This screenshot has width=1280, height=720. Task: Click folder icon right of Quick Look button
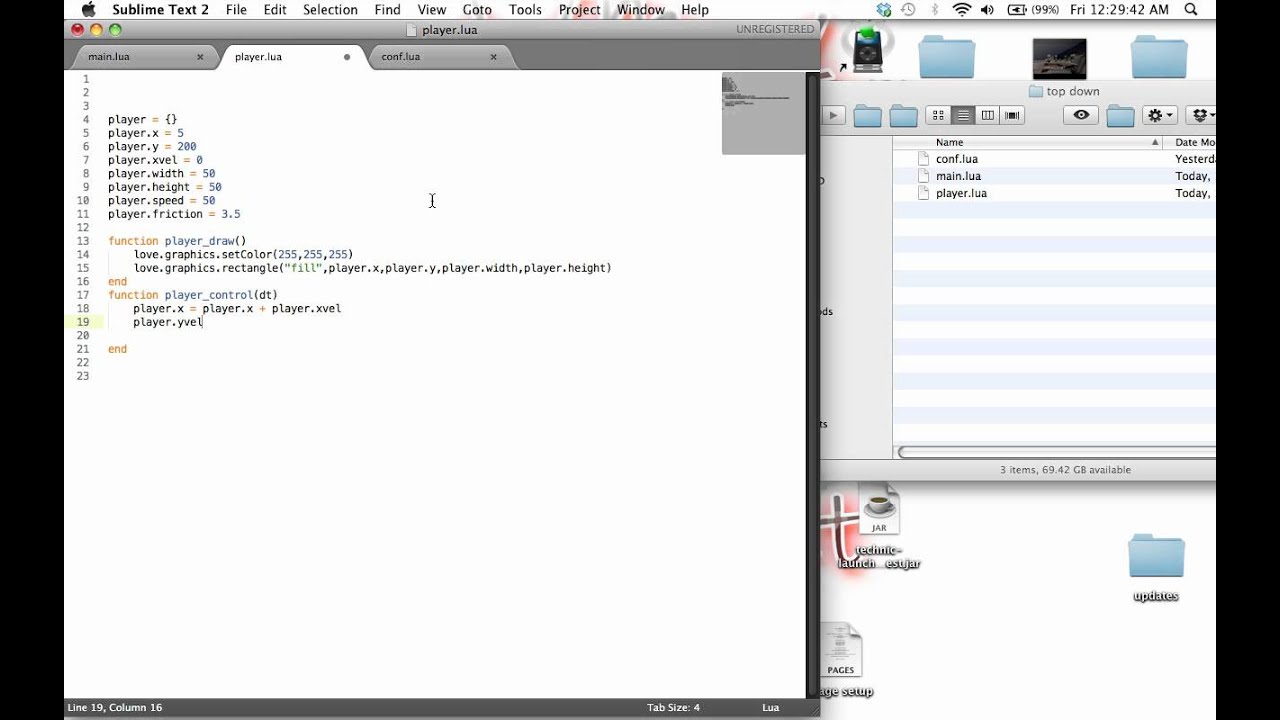tap(1120, 116)
